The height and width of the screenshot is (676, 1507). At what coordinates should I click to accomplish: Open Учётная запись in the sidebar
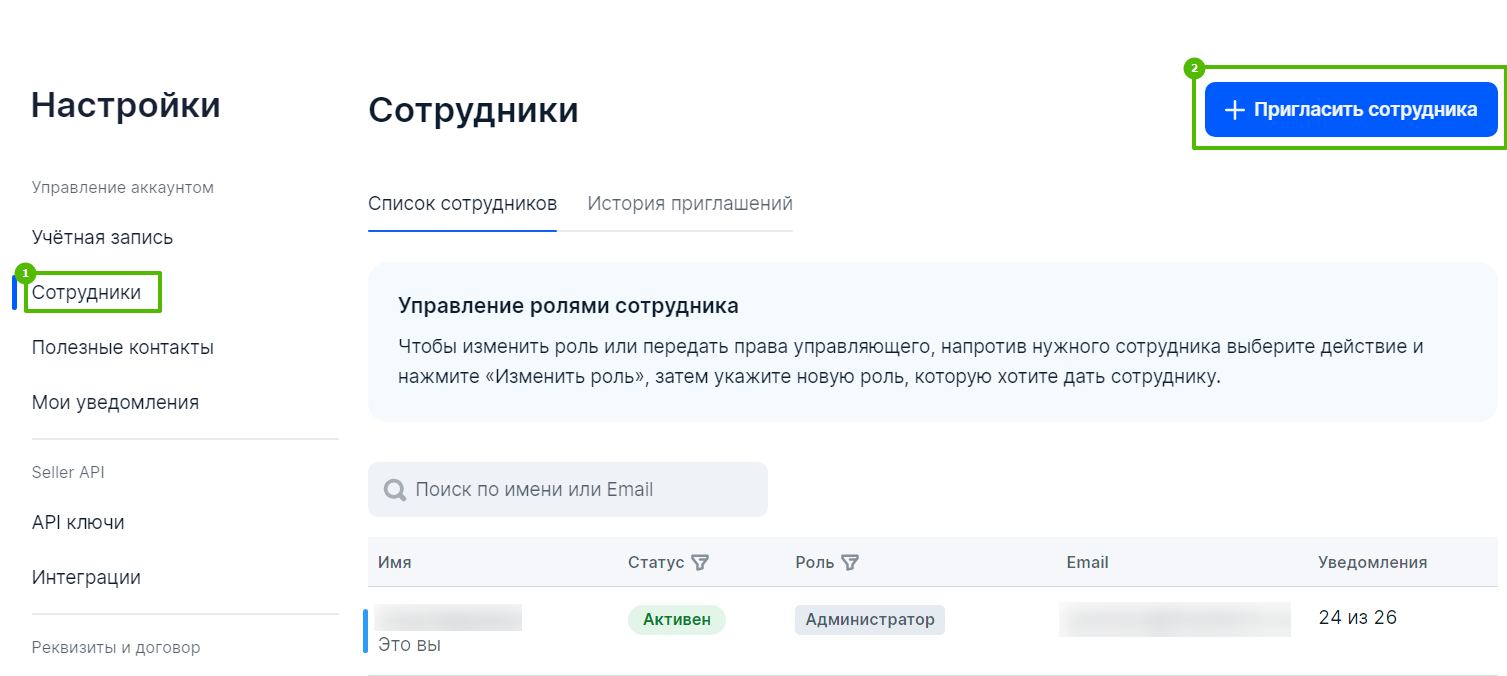[x=102, y=238]
